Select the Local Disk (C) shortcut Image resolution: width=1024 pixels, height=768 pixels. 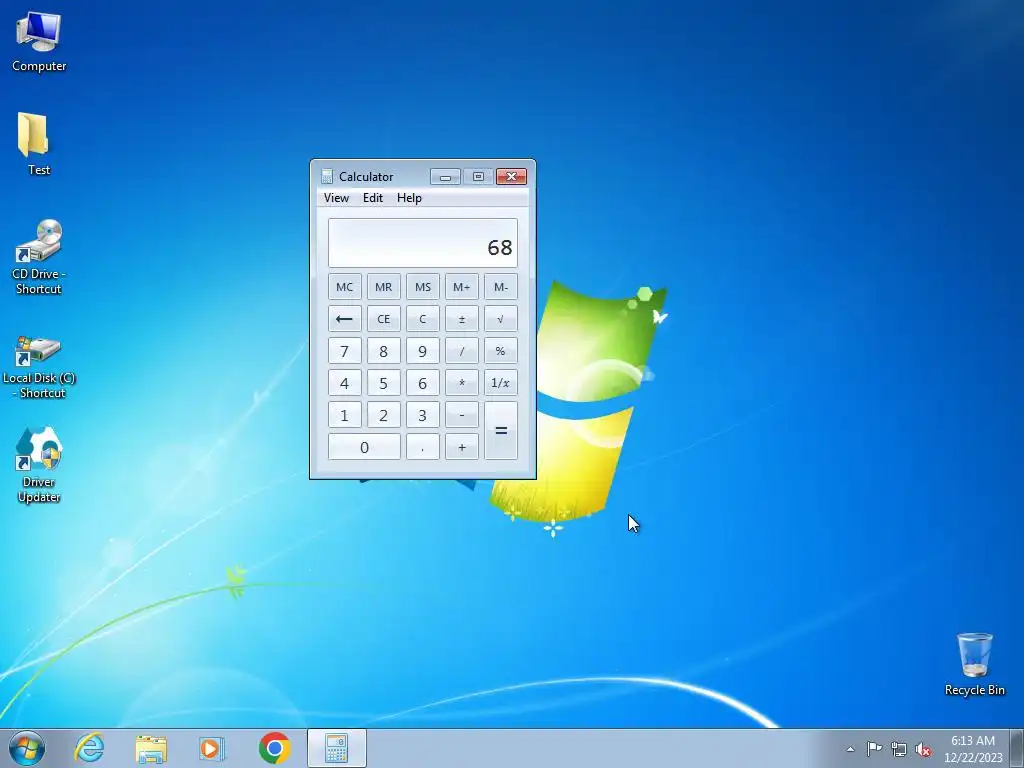coord(39,366)
